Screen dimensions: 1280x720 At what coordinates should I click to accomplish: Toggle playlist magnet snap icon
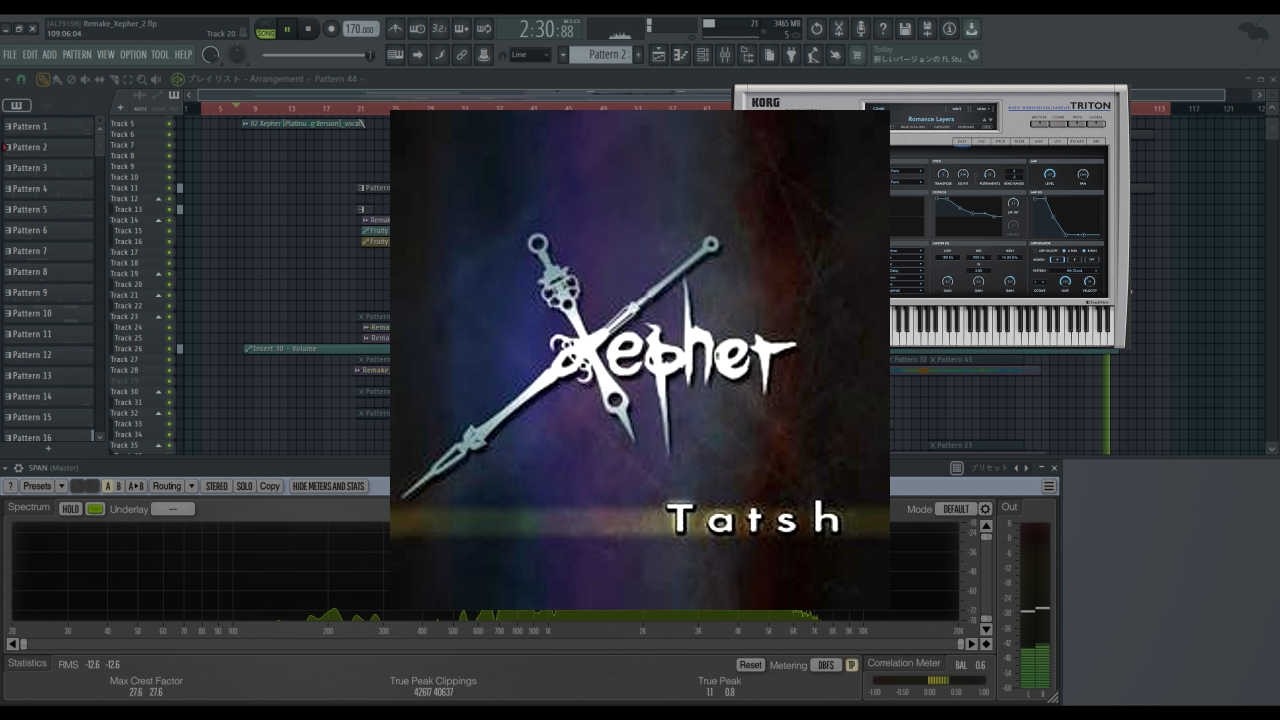[21, 79]
